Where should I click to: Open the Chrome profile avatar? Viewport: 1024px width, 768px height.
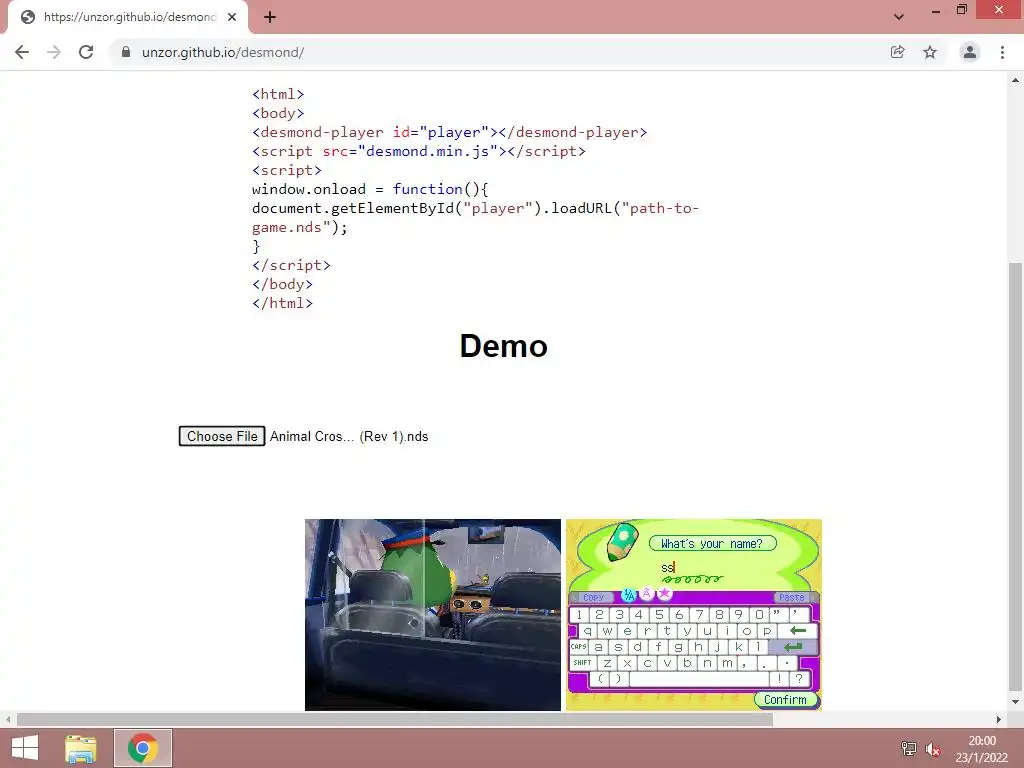[x=970, y=52]
